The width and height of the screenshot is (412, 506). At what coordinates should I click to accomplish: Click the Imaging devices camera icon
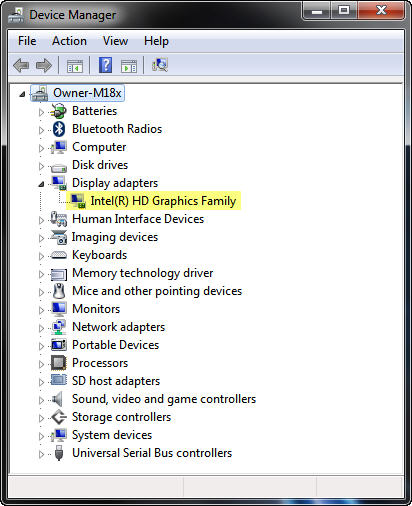tap(59, 237)
